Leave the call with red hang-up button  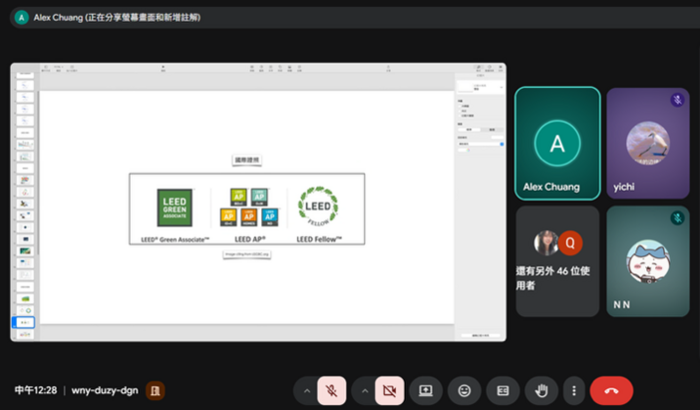click(611, 391)
